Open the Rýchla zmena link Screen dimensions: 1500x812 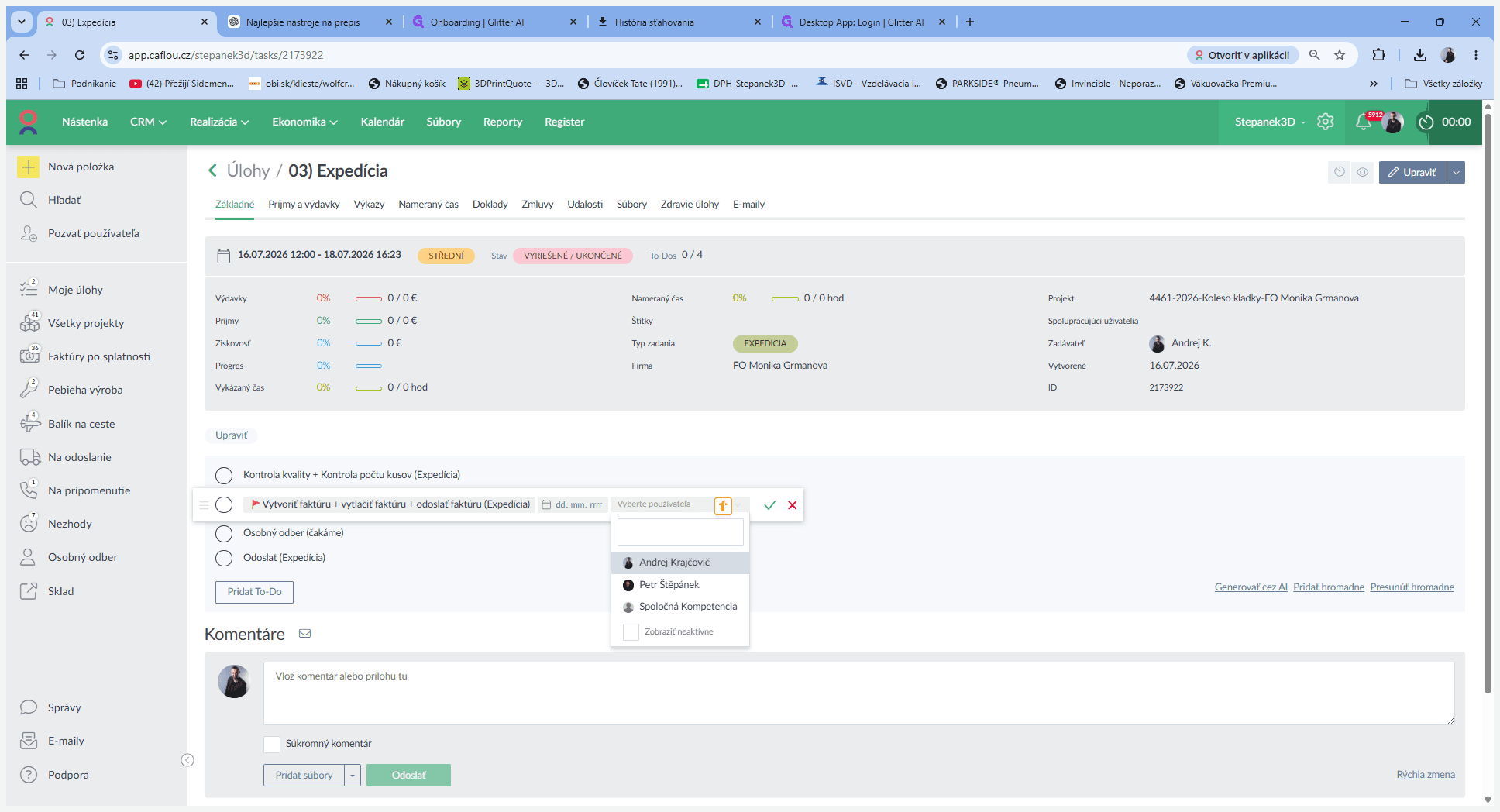click(x=1426, y=775)
